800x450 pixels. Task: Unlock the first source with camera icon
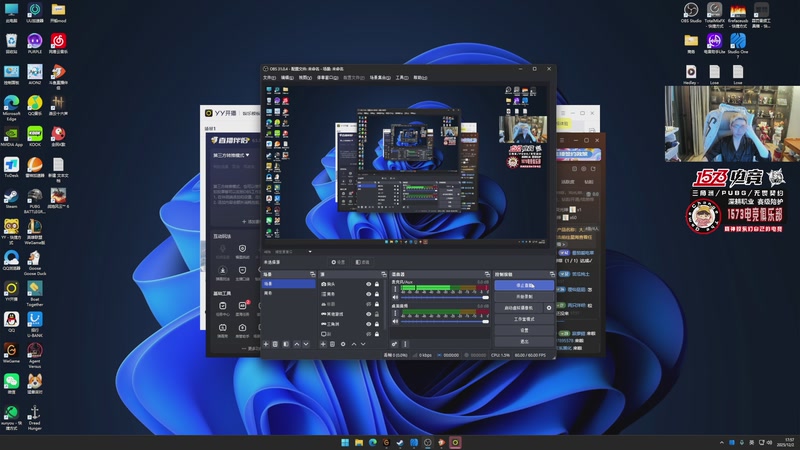[x=377, y=284]
